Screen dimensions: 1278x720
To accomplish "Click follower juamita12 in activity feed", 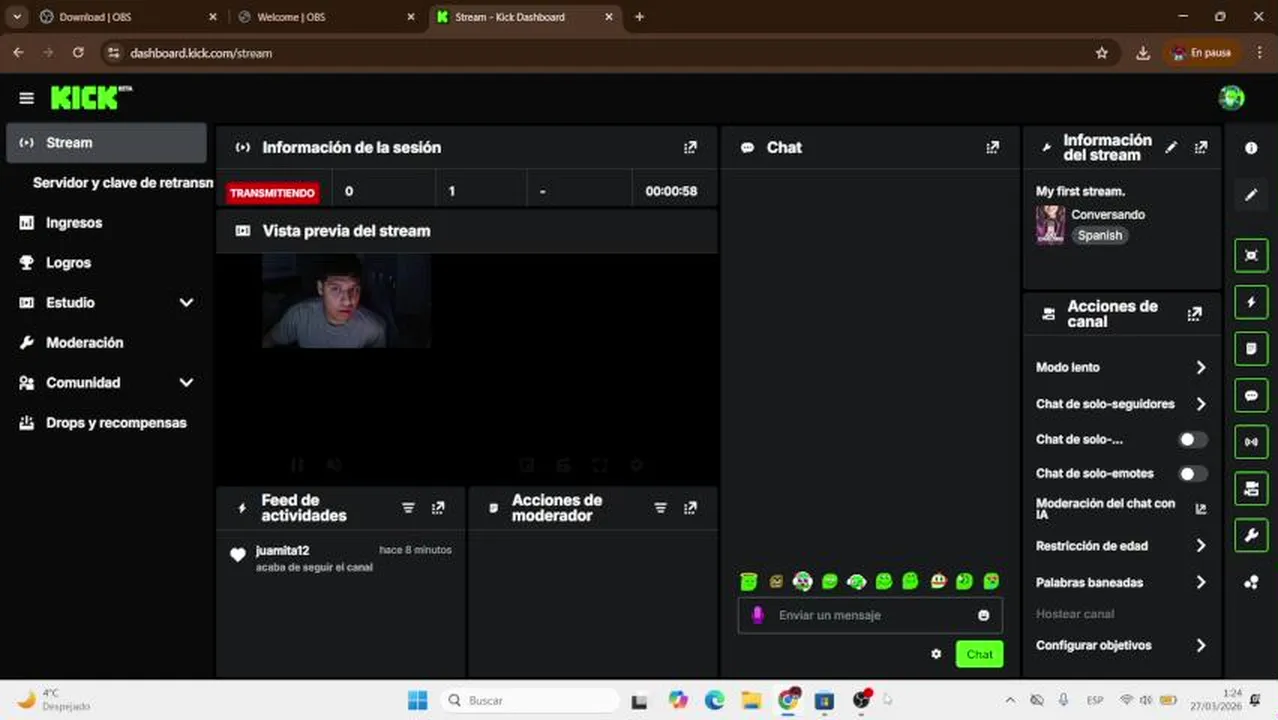I will (282, 550).
